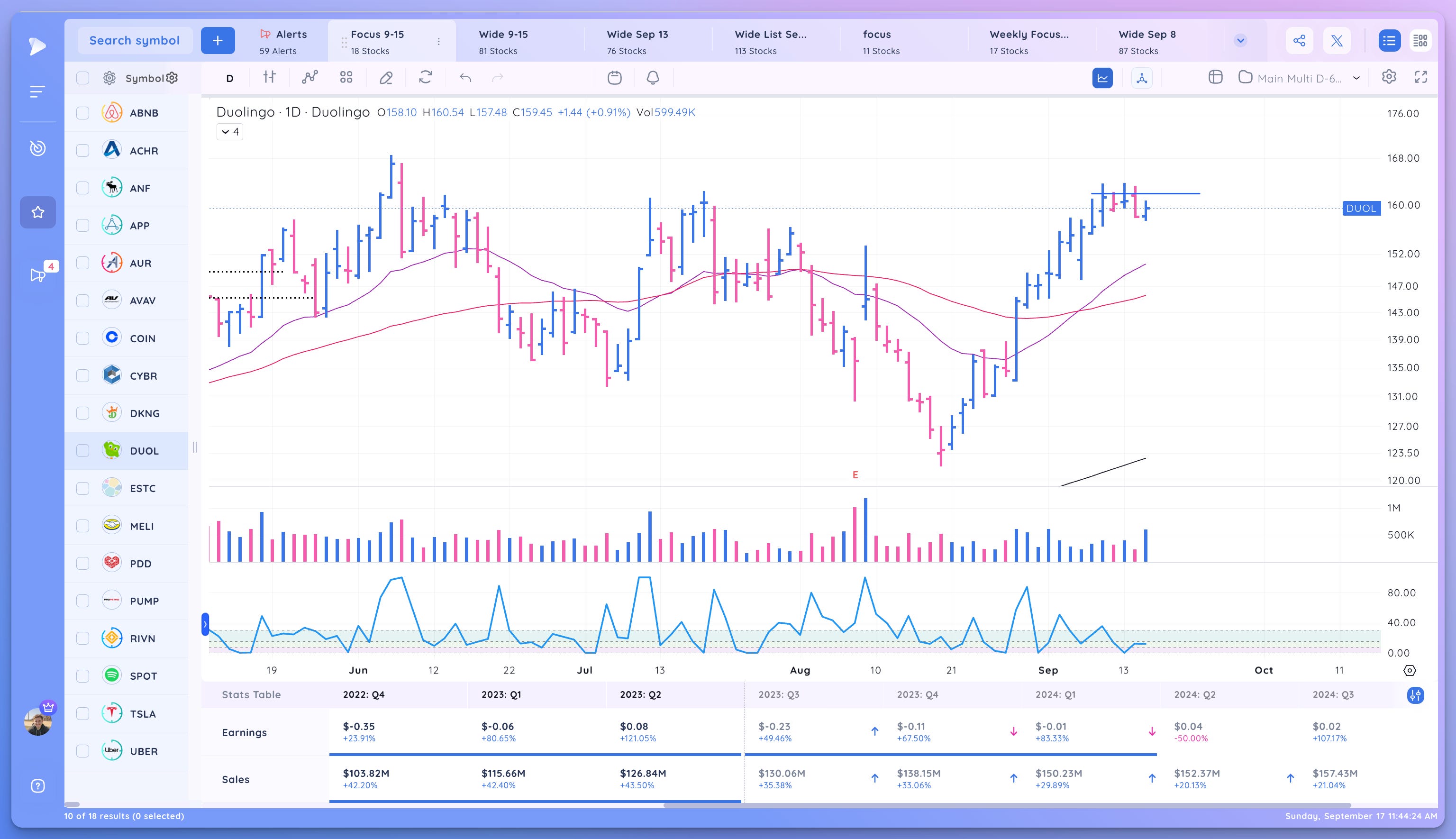Check the COIN row checkbox
Viewport: 1456px width, 839px height.
coord(83,338)
